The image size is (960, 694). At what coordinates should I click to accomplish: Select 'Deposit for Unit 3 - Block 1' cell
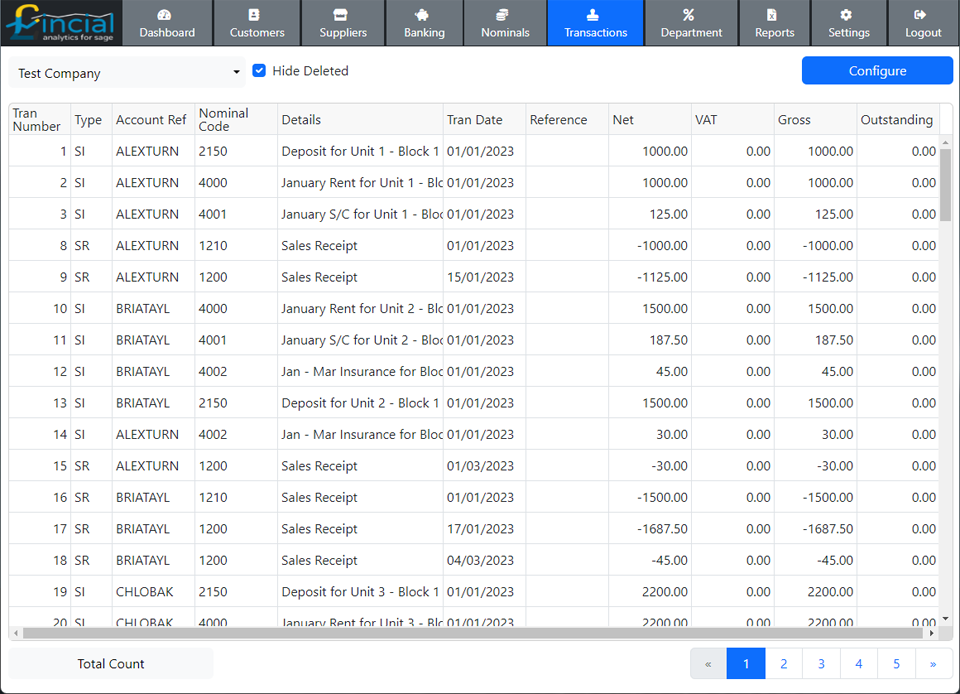pos(360,592)
